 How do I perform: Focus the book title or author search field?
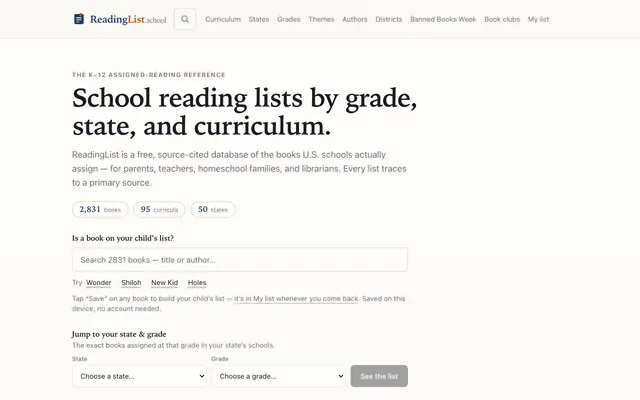coord(240,260)
